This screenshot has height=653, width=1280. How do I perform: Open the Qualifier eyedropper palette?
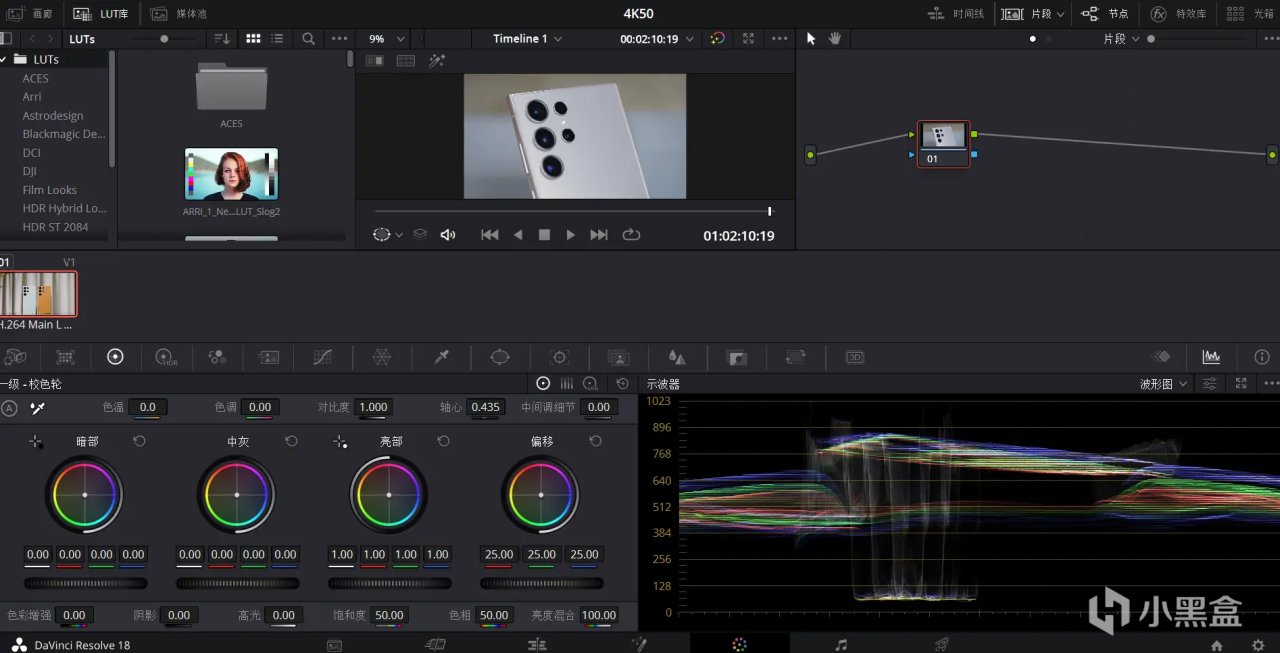441,357
